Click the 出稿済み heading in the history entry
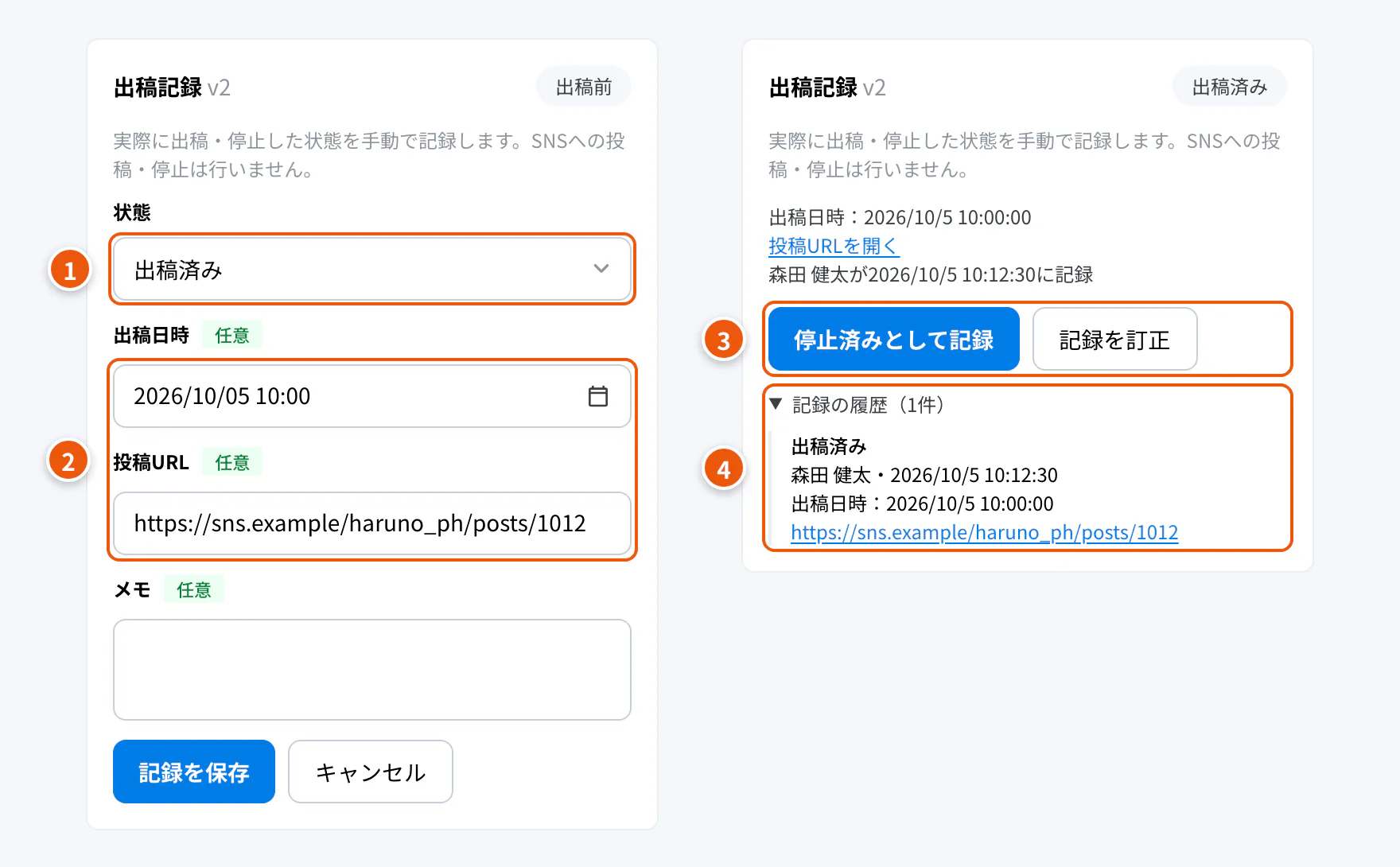1400x867 pixels. (829, 446)
